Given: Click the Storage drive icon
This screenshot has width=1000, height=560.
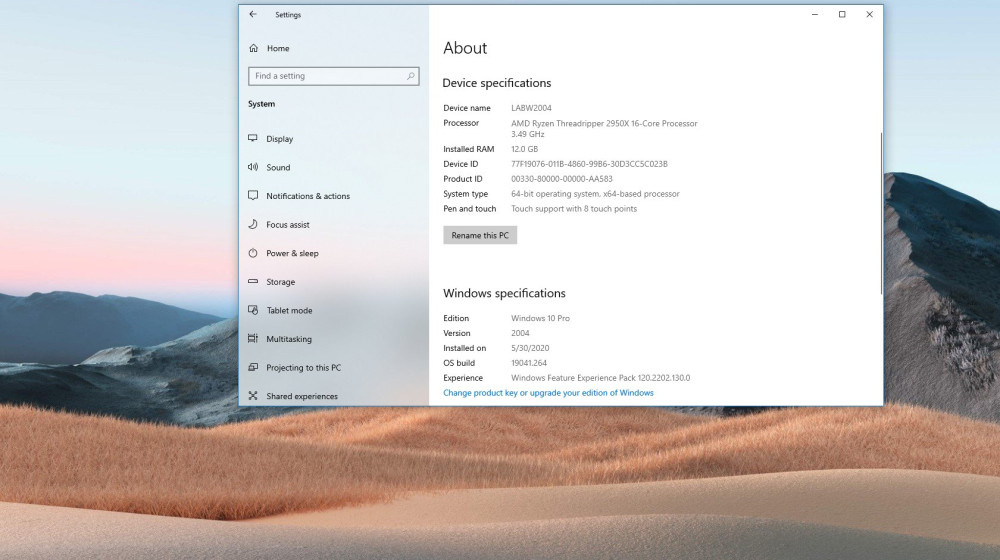Looking at the screenshot, I should 253,281.
